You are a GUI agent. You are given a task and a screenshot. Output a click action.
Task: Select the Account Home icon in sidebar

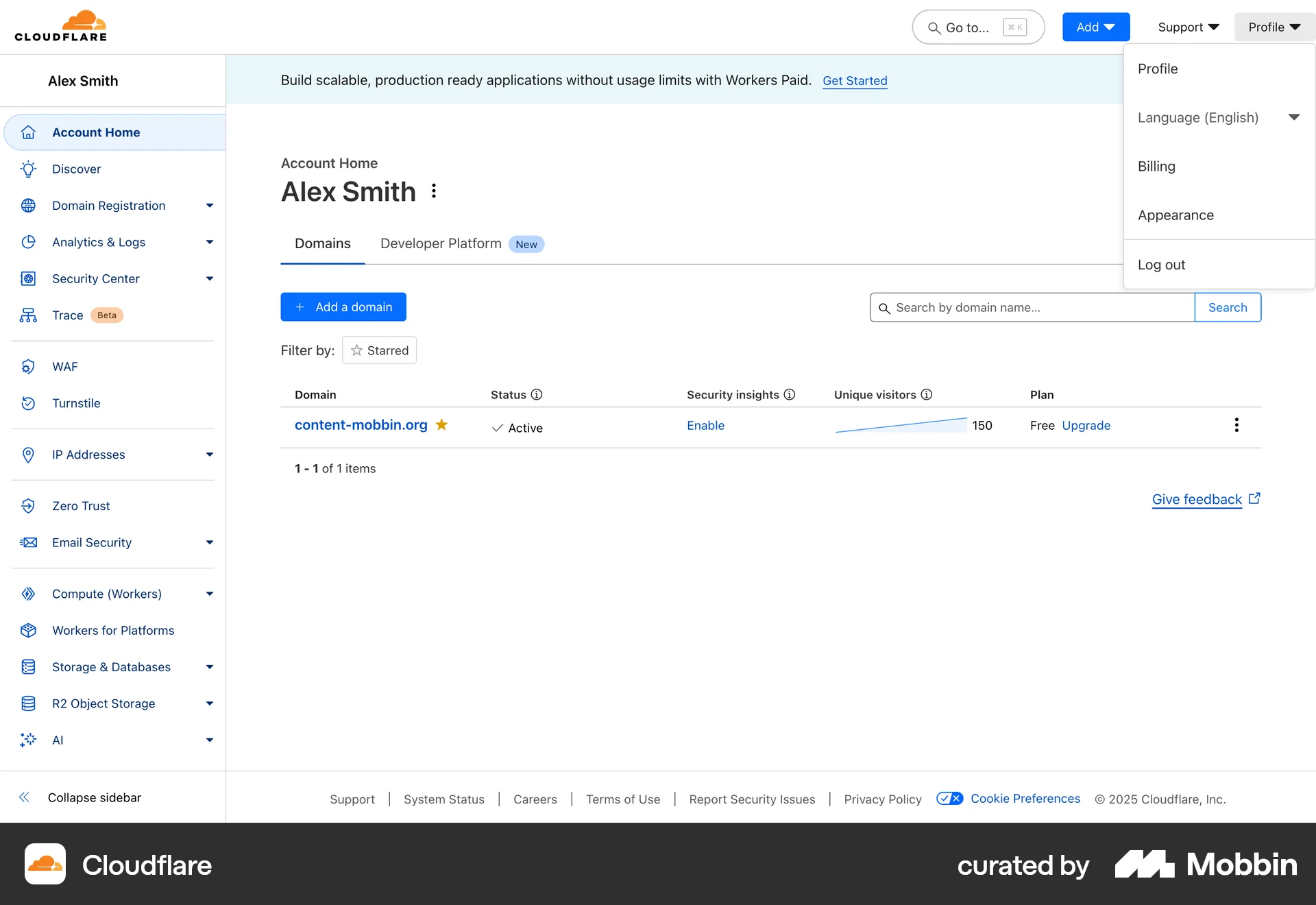[28, 132]
